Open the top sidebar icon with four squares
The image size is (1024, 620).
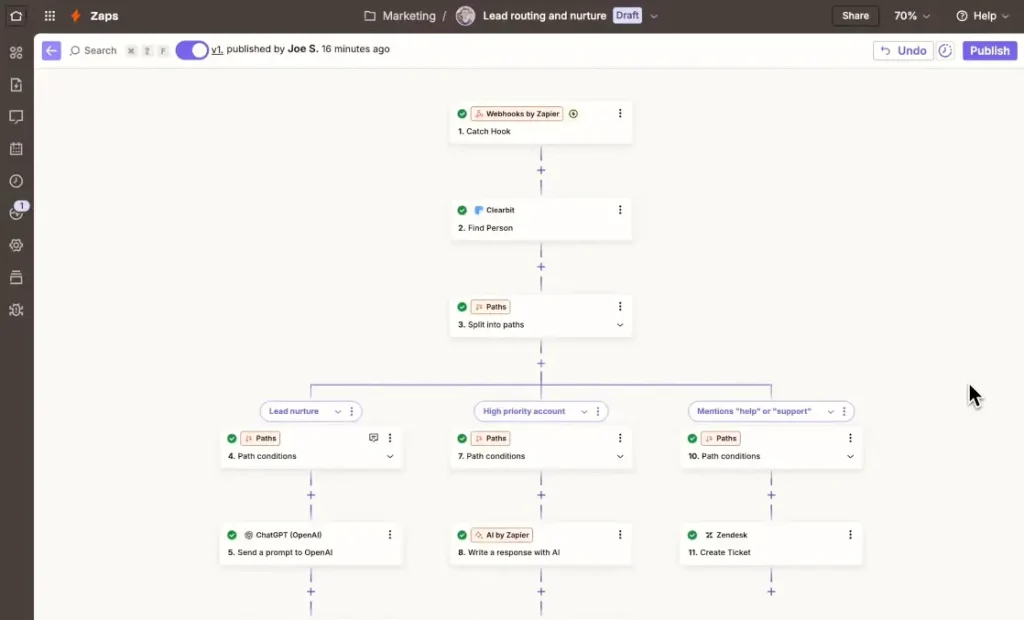(x=16, y=52)
